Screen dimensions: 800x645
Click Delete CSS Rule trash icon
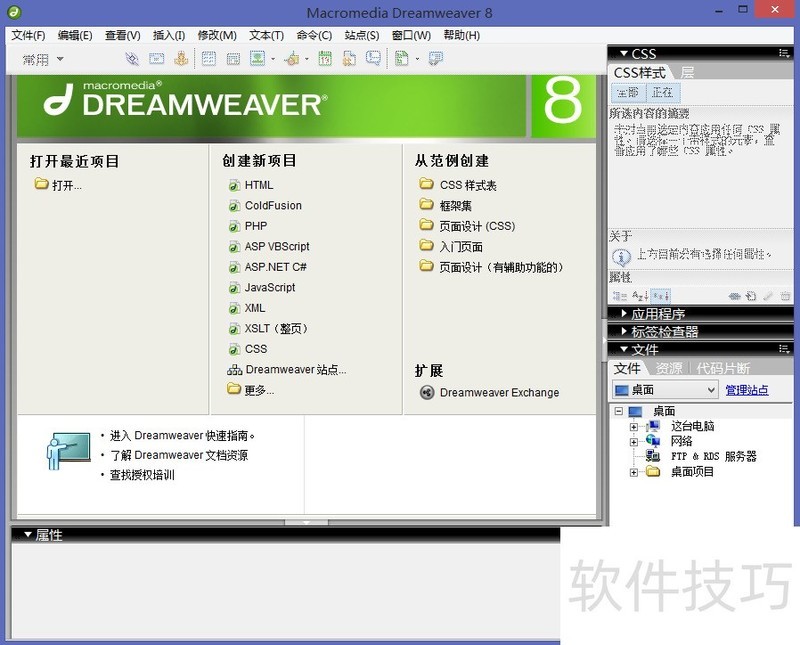[x=785, y=296]
